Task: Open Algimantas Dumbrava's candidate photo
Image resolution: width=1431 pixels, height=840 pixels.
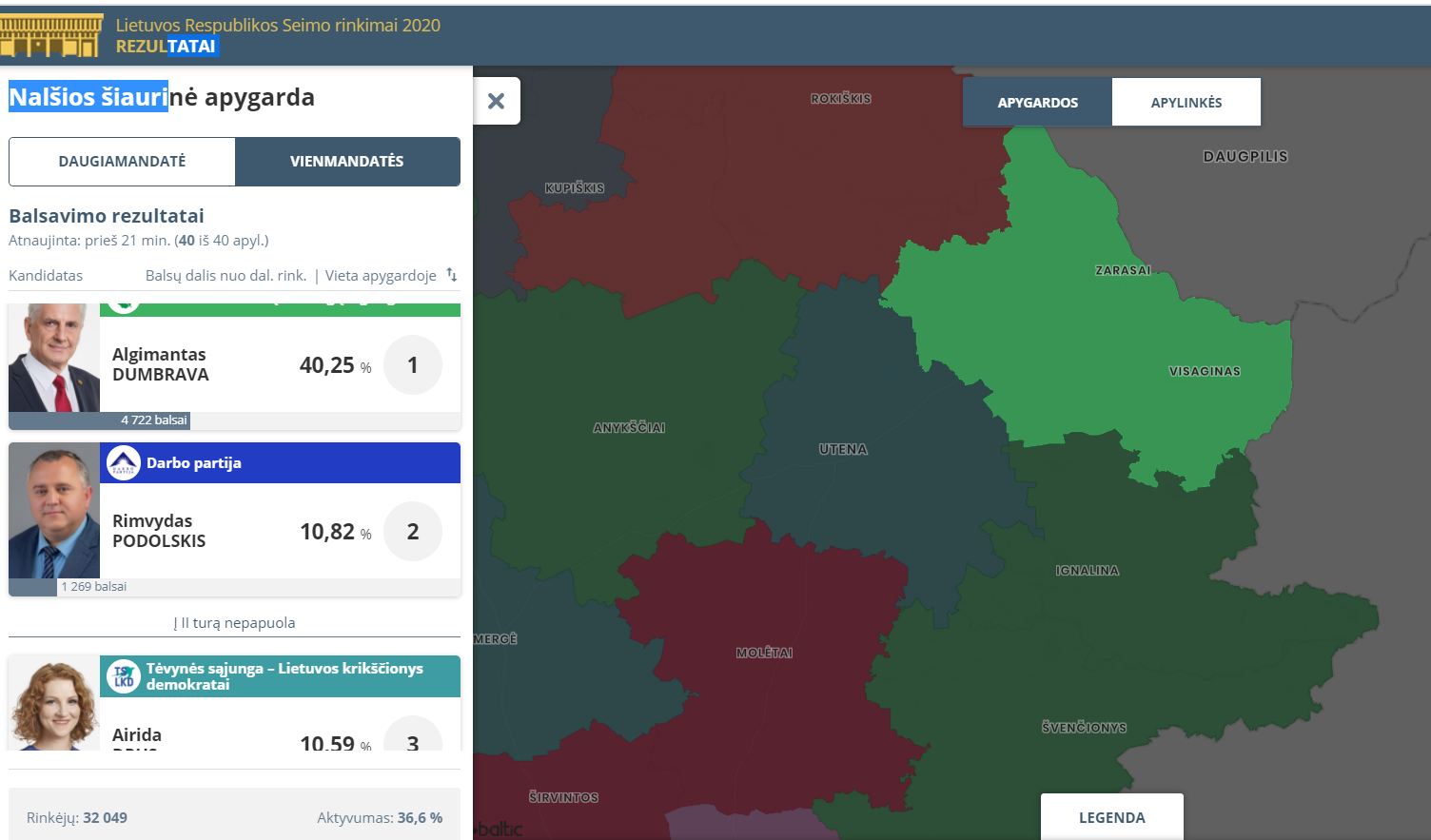Action: point(54,358)
